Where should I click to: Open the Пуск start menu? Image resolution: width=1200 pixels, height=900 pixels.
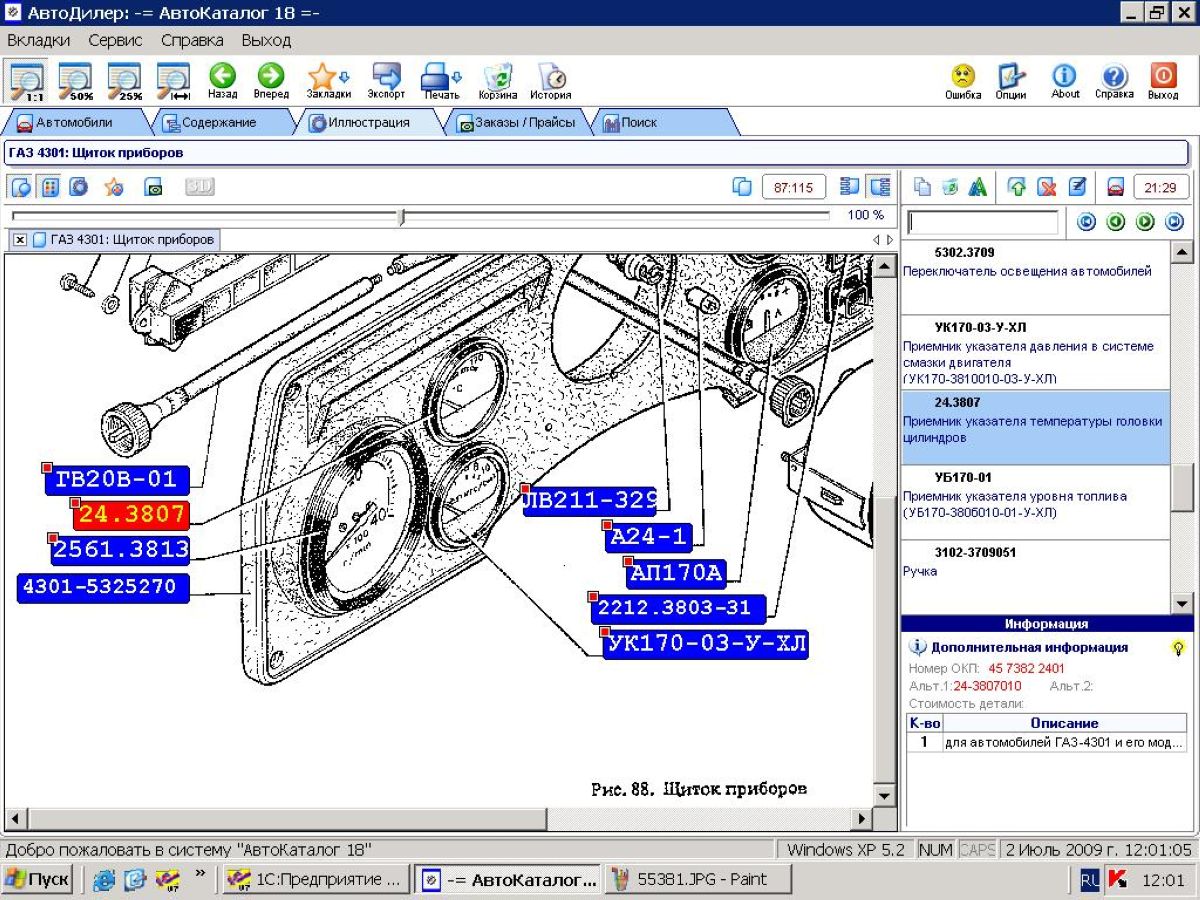[x=38, y=880]
